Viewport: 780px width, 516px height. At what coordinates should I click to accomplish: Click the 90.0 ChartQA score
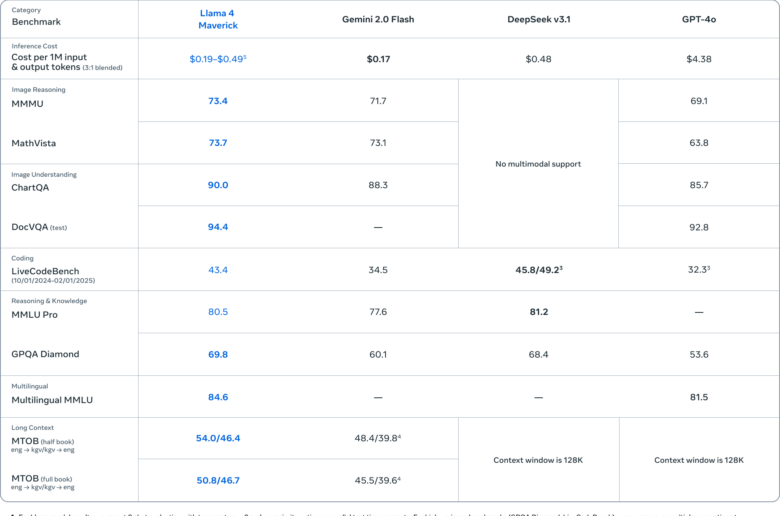(218, 185)
